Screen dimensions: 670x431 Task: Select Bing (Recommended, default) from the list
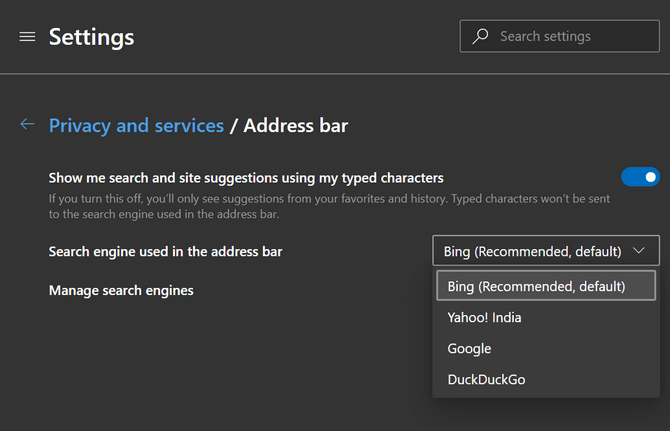click(546, 286)
